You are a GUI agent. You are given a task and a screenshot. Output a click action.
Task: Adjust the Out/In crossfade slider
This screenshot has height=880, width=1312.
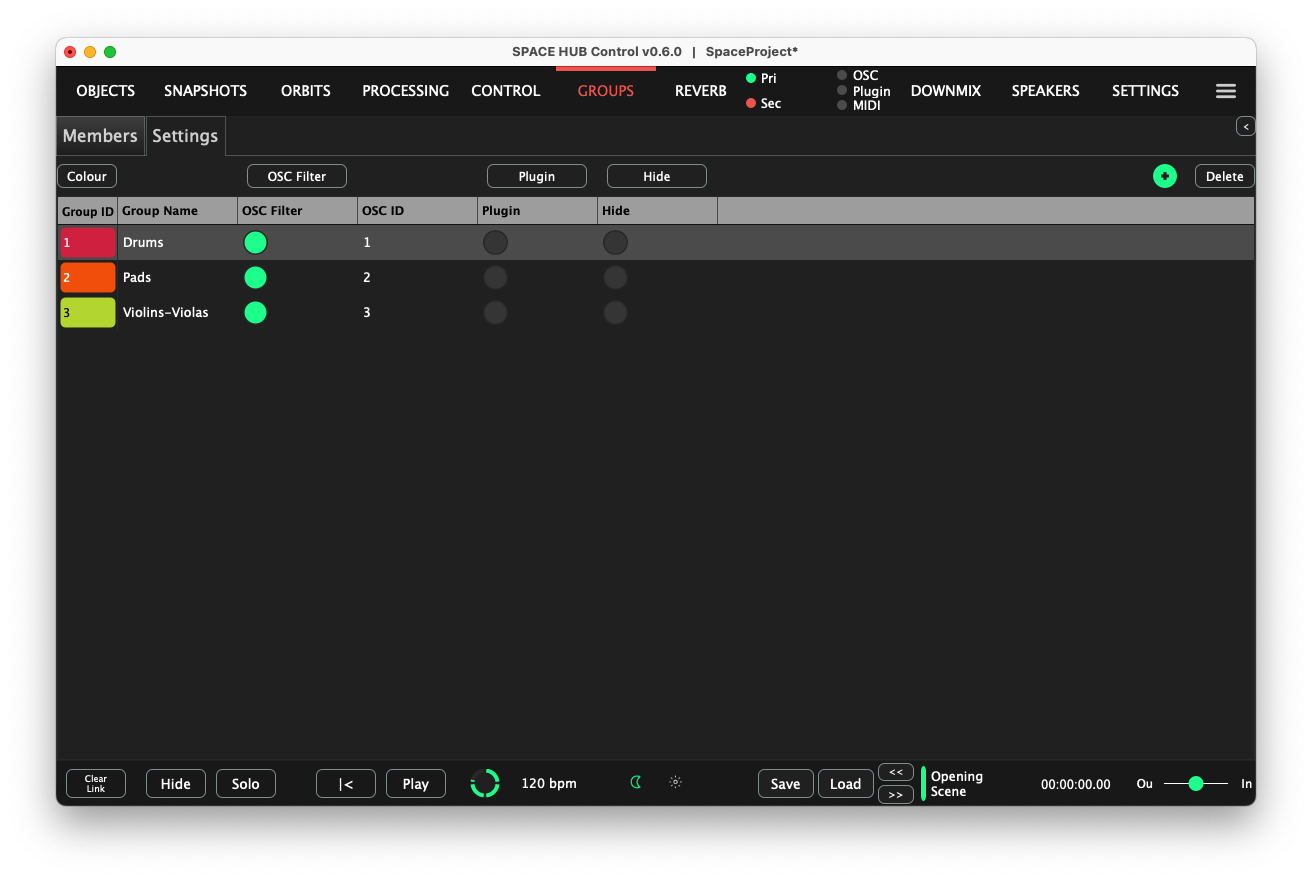pos(1196,784)
